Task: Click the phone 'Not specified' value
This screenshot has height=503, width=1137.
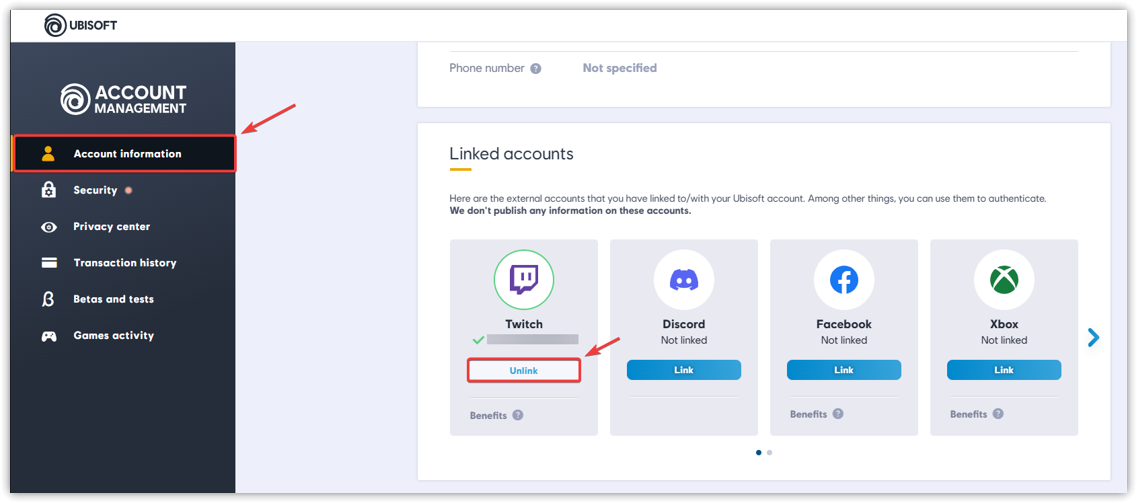Action: point(620,68)
